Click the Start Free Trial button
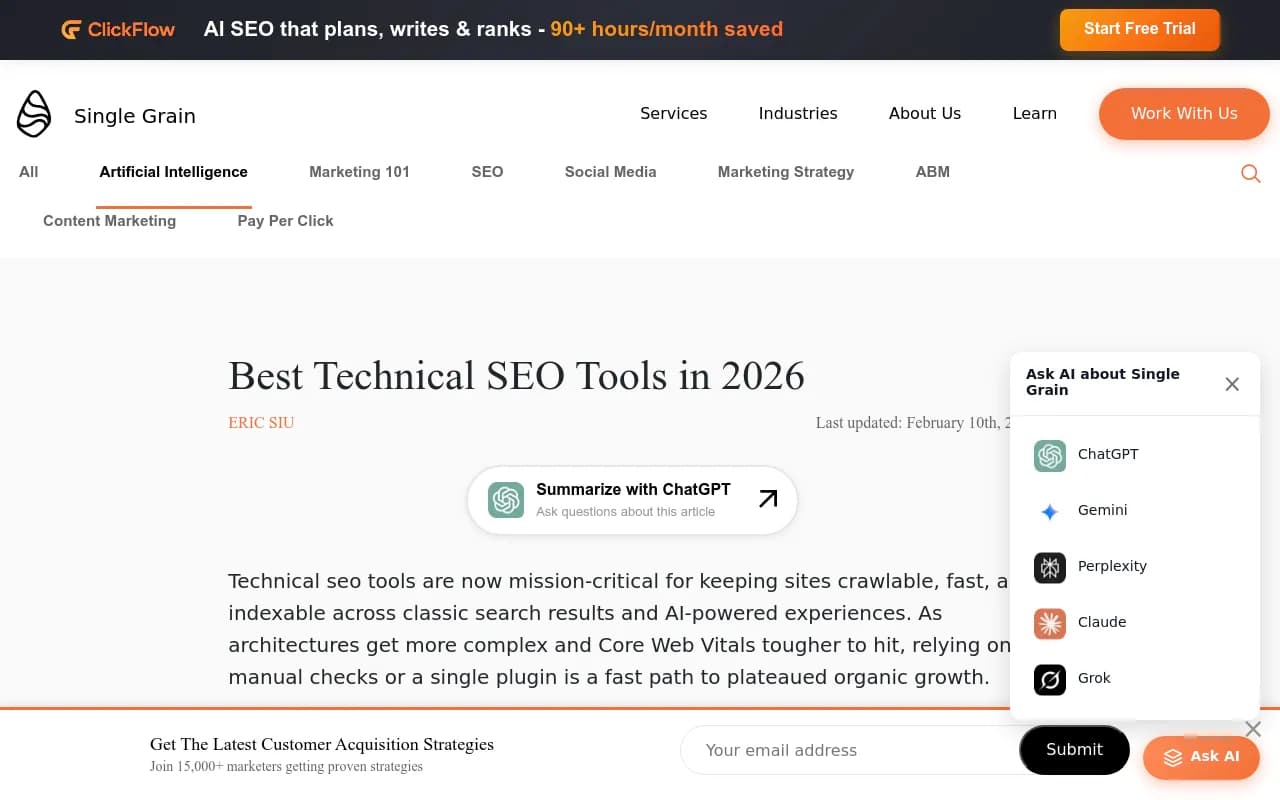Image resolution: width=1280 pixels, height=800 pixels. point(1139,29)
